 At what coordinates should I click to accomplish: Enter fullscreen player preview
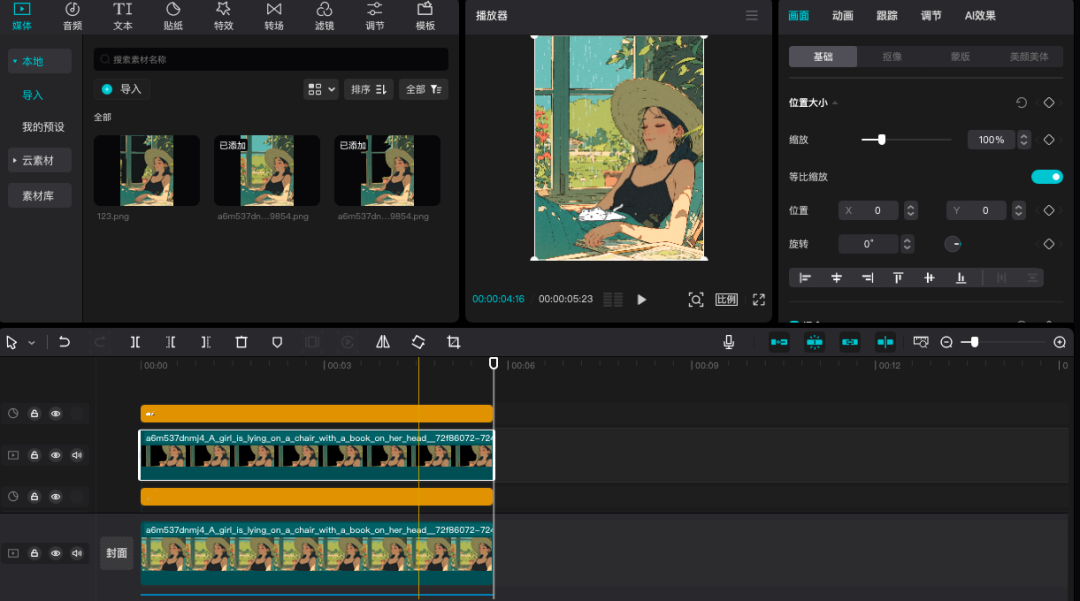[x=758, y=299]
